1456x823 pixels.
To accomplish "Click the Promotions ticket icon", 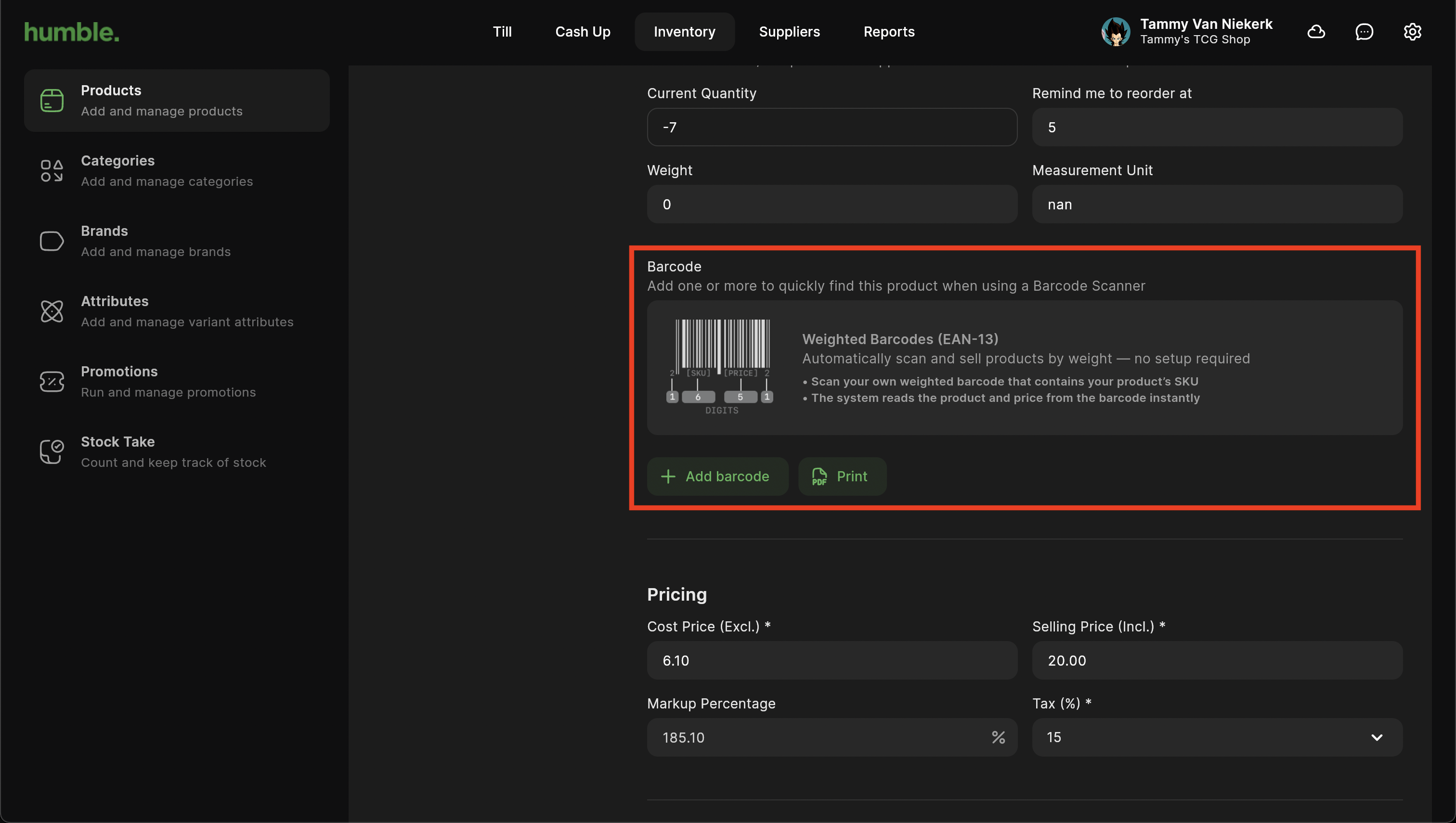I will pos(52,382).
